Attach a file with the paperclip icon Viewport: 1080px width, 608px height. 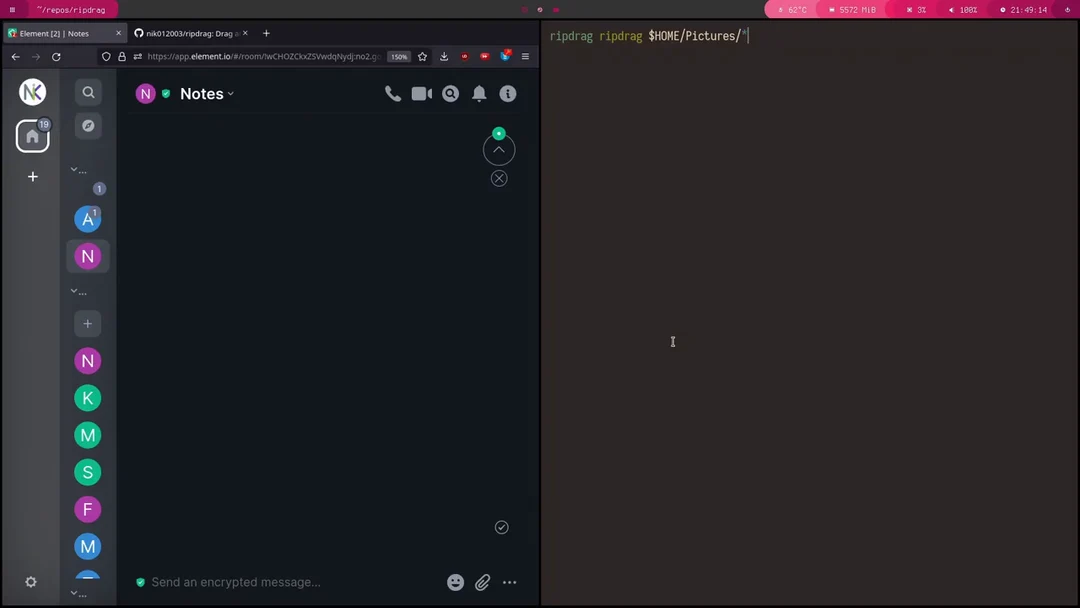482,582
